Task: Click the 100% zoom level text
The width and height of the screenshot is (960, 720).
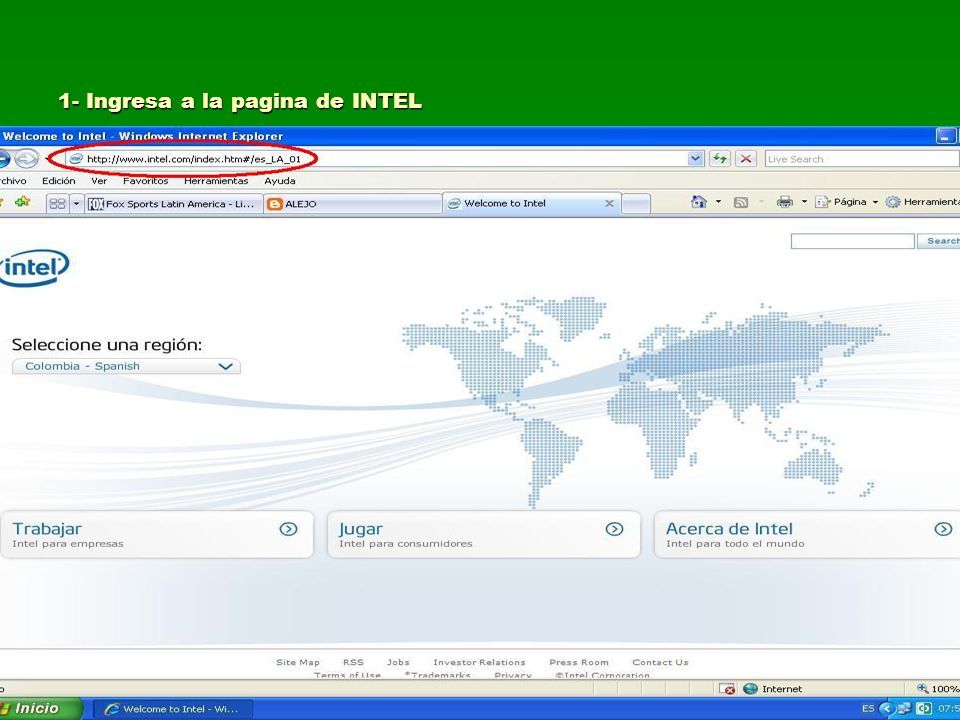Action: coord(945,689)
